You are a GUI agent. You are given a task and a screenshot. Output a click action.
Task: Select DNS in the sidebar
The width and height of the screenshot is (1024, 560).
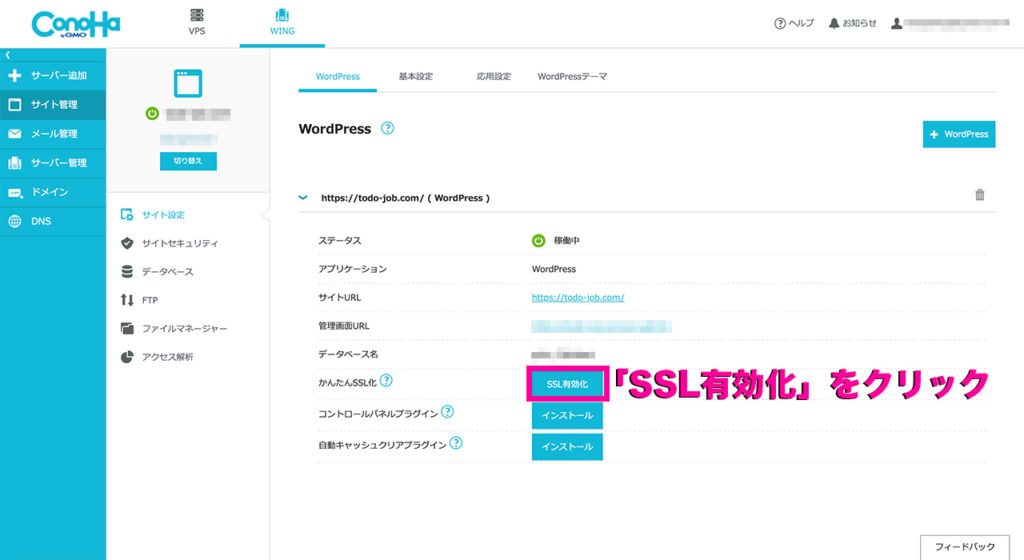[53, 221]
